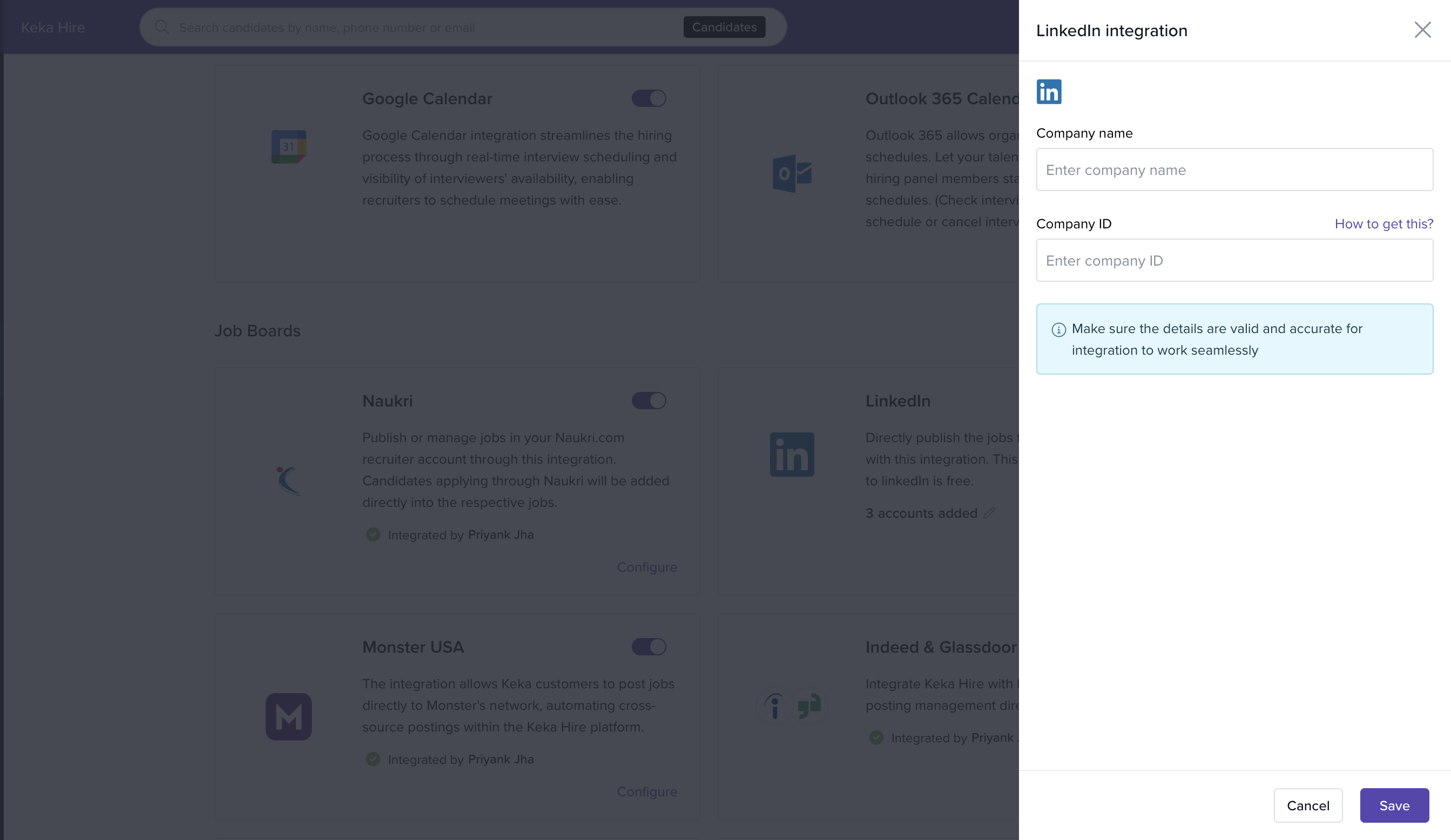Viewport: 1451px width, 840px height.
Task: Click the info icon in notice box
Action: [x=1058, y=330]
